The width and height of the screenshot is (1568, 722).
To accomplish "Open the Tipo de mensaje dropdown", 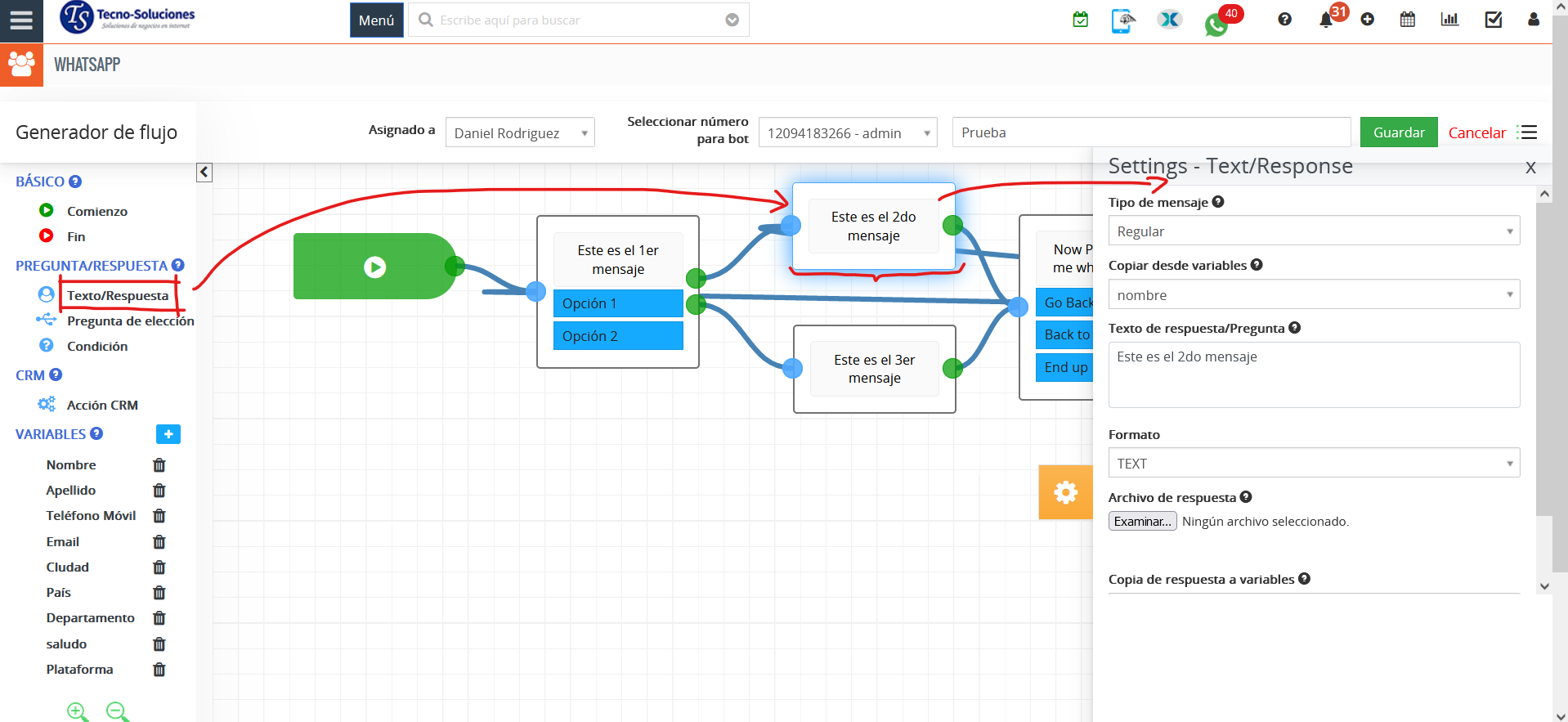I will click(x=1313, y=231).
